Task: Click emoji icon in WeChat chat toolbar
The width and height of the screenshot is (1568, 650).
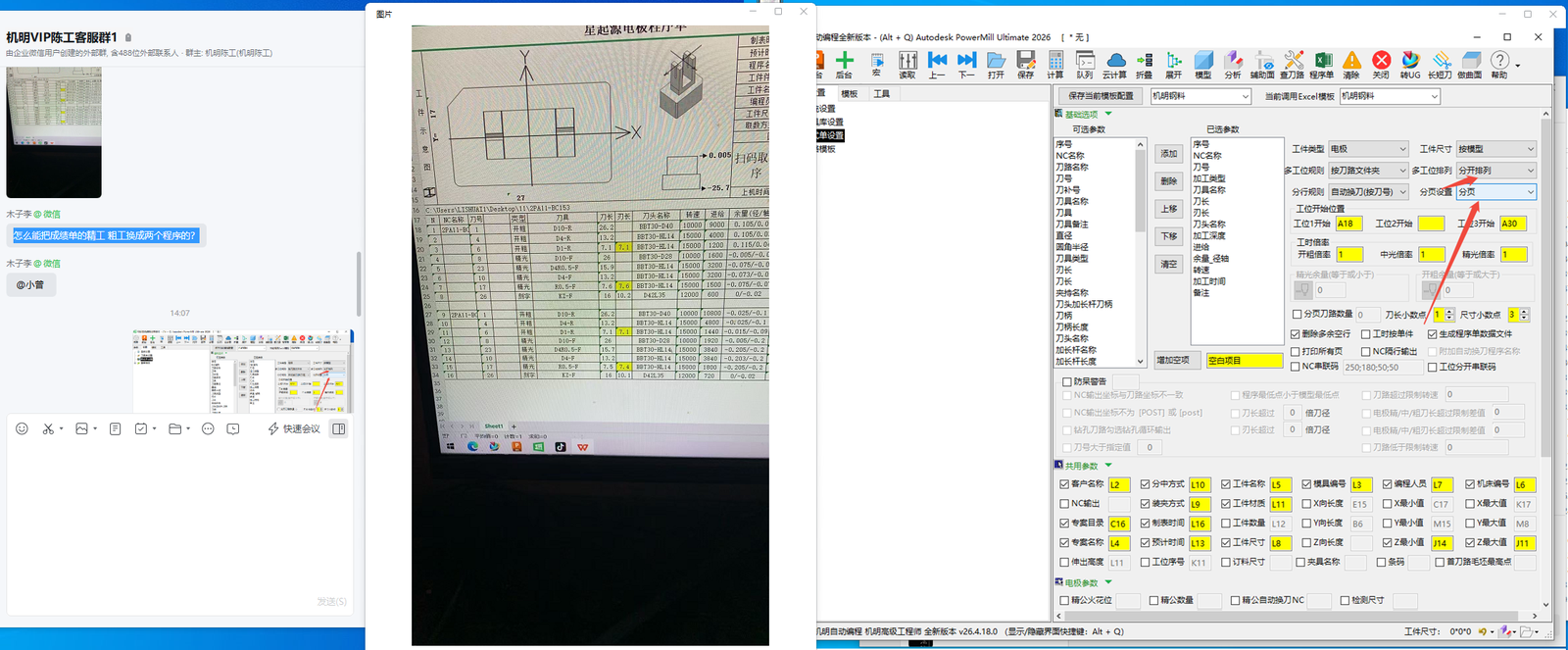Action: [22, 428]
